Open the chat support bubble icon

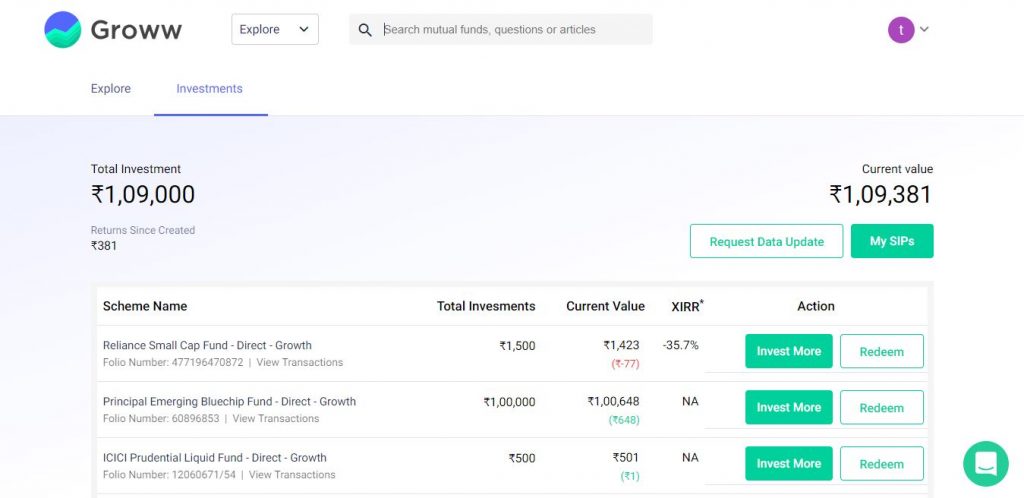click(x=985, y=463)
